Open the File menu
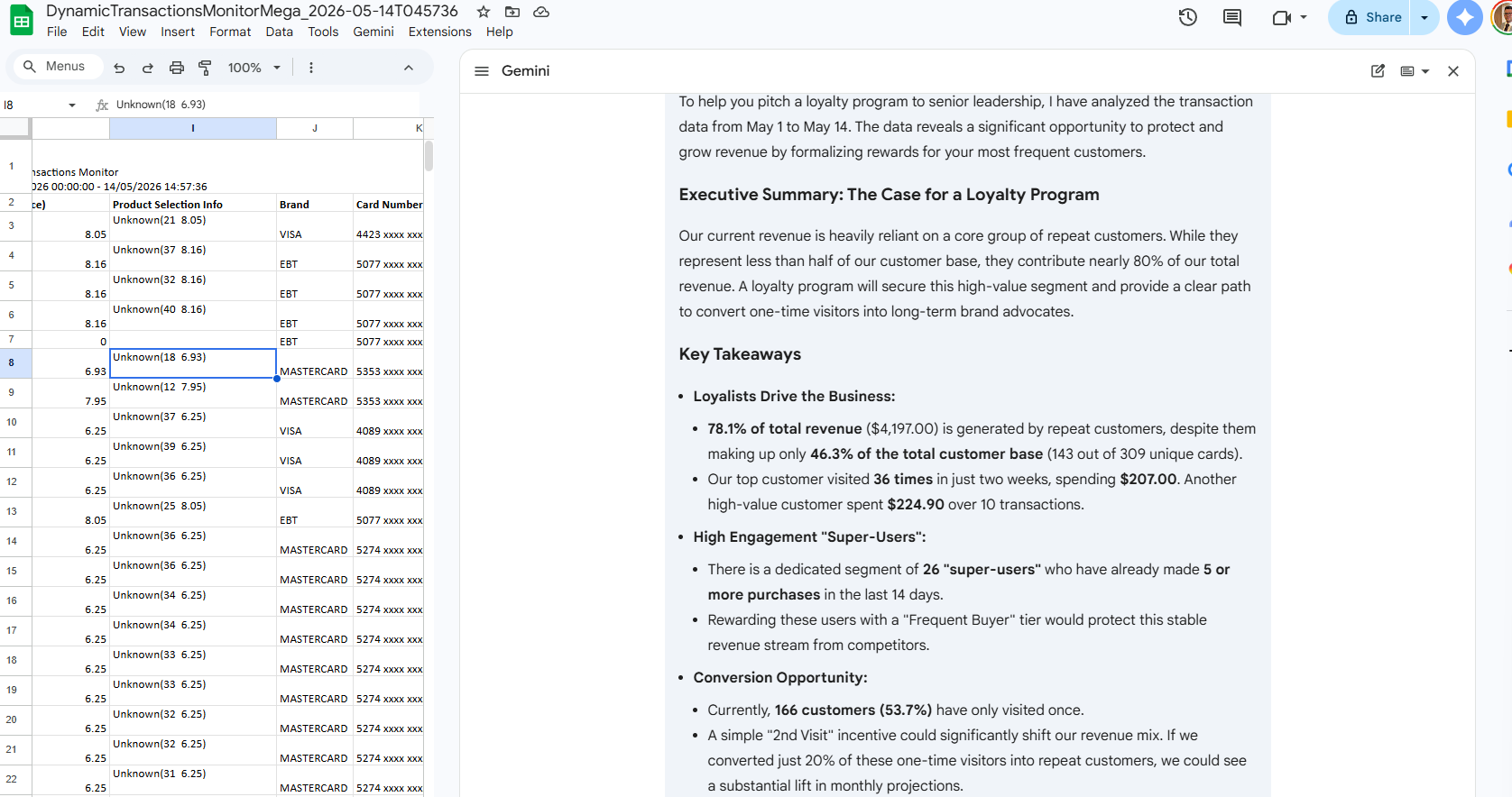The width and height of the screenshot is (1512, 797). [x=57, y=32]
